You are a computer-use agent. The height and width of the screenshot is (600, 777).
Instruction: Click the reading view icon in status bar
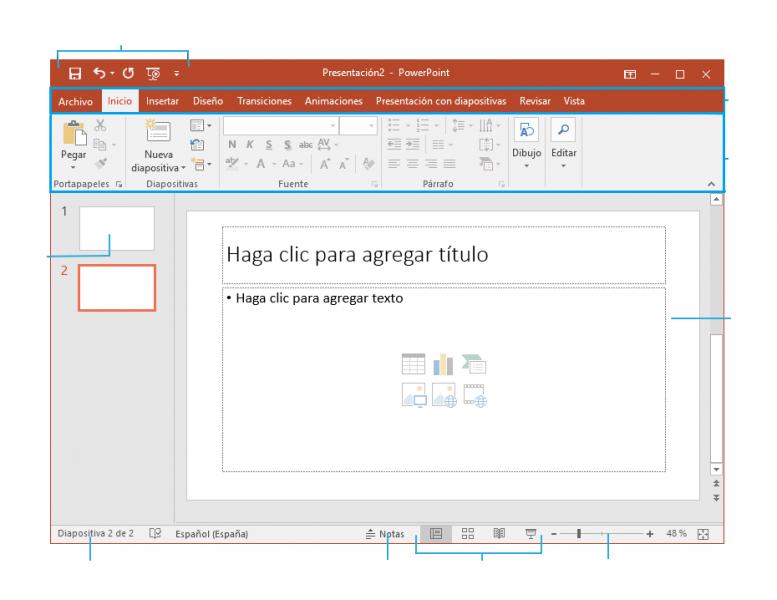[499, 534]
